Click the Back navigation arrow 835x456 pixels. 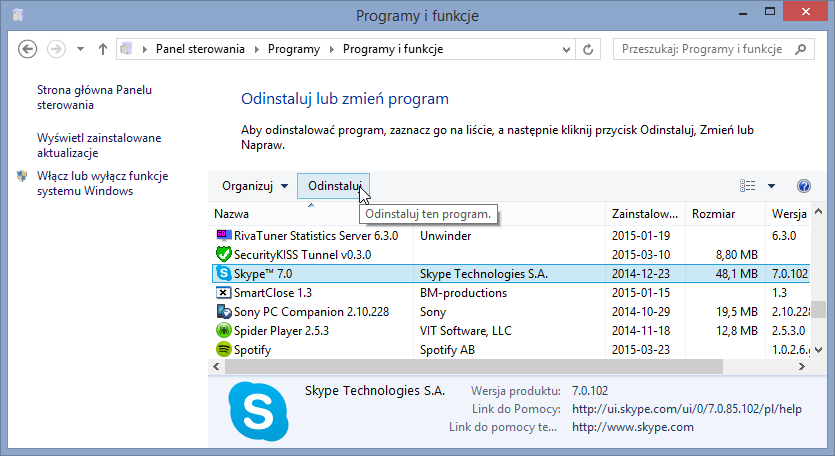pyautogui.click(x=28, y=49)
